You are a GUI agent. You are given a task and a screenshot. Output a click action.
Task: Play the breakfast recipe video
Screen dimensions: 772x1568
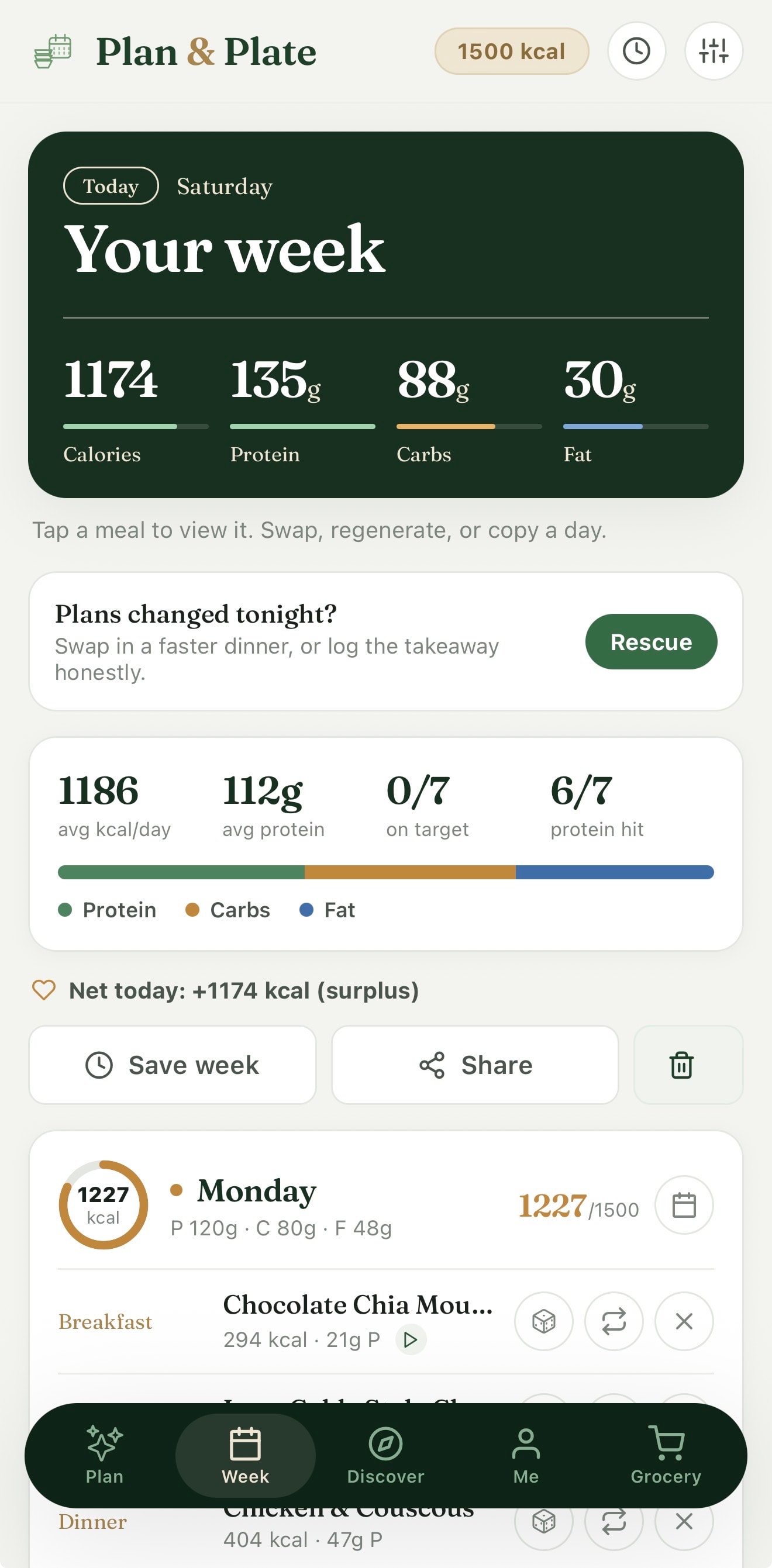(x=411, y=1339)
